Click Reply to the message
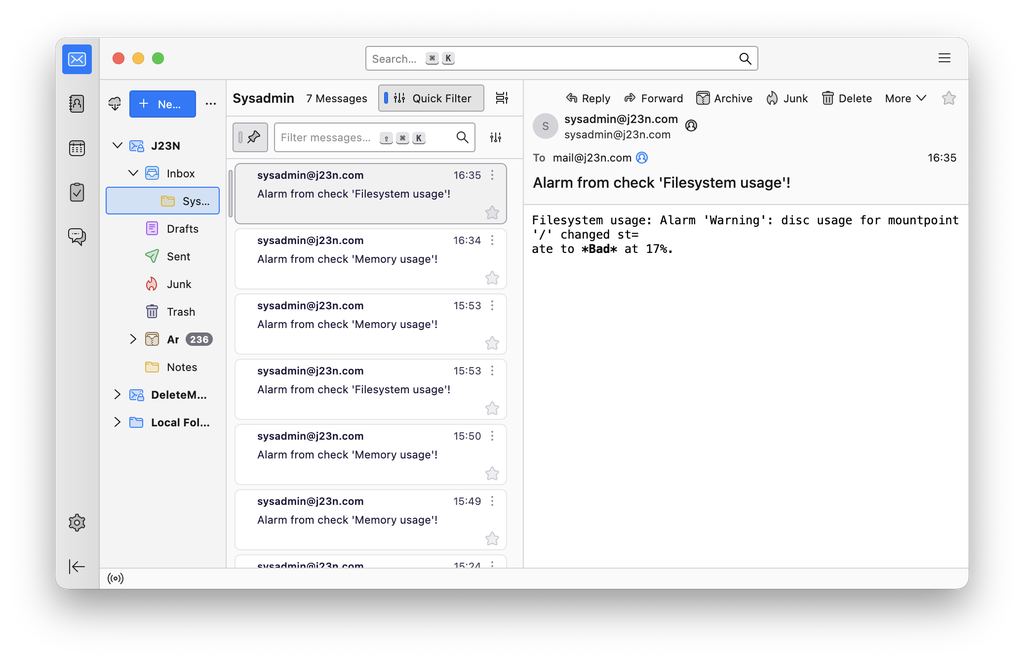Image resolution: width=1024 pixels, height=662 pixels. pos(588,98)
